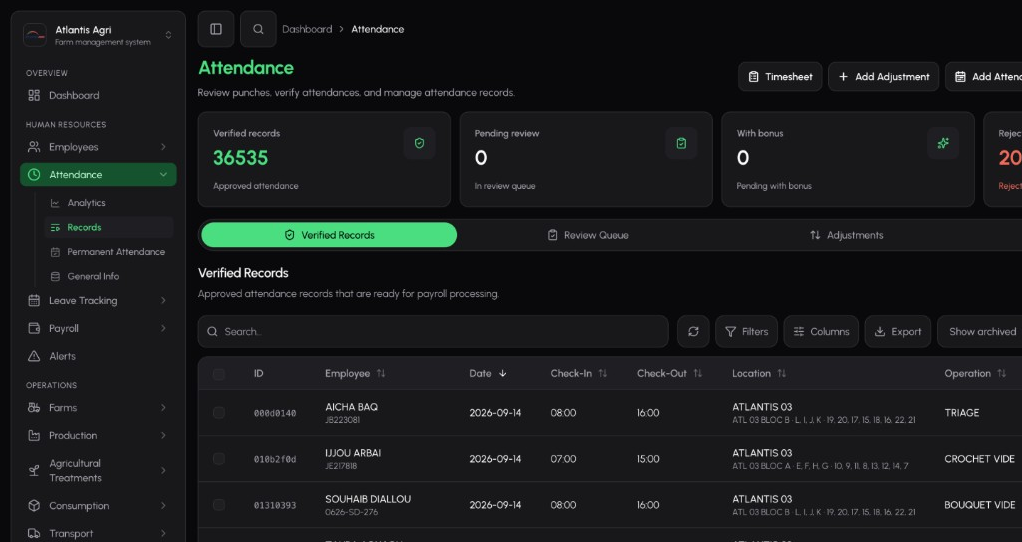
Task: Click the Add Attendance button
Action: tap(984, 77)
